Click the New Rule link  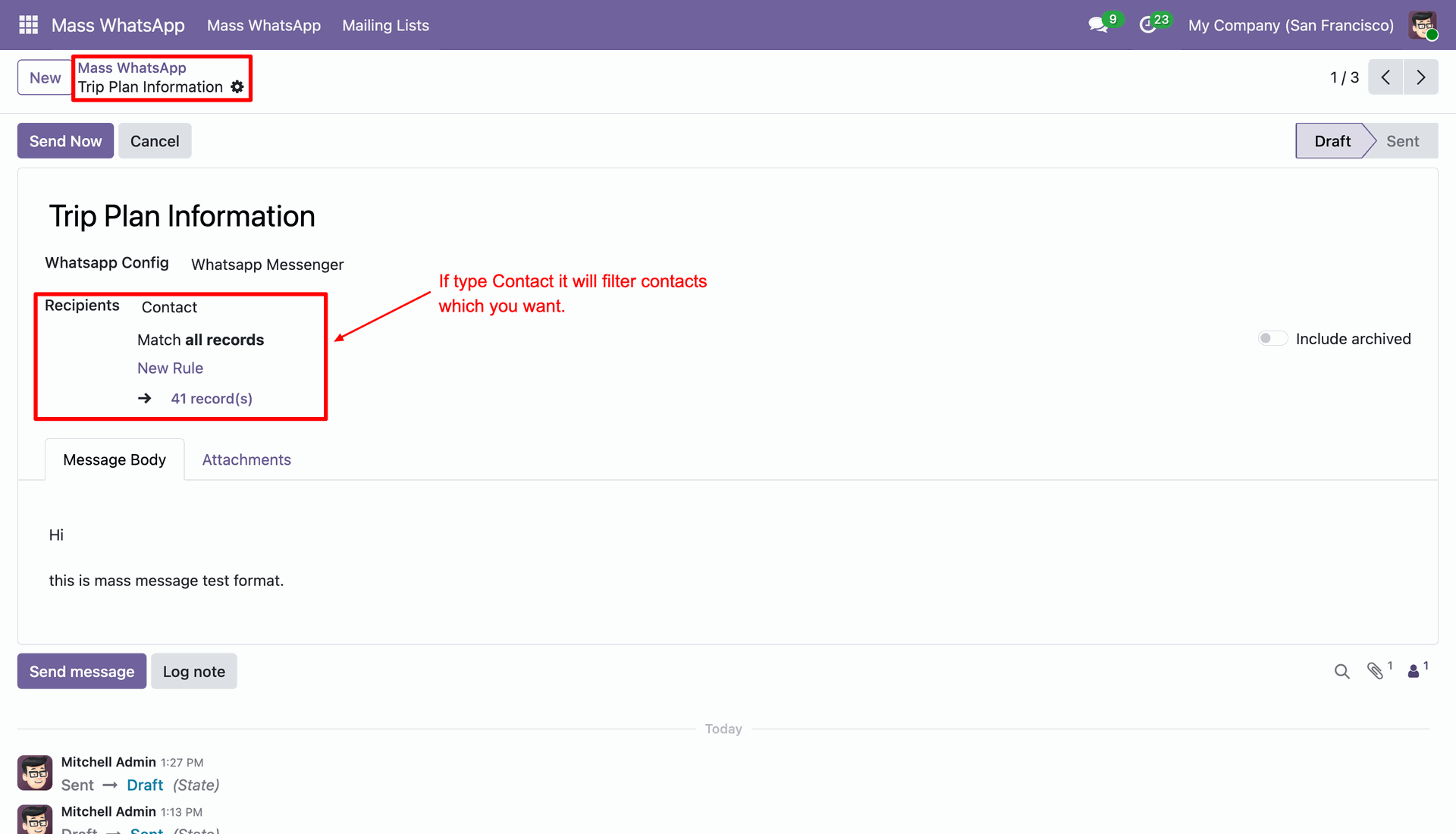(x=170, y=368)
